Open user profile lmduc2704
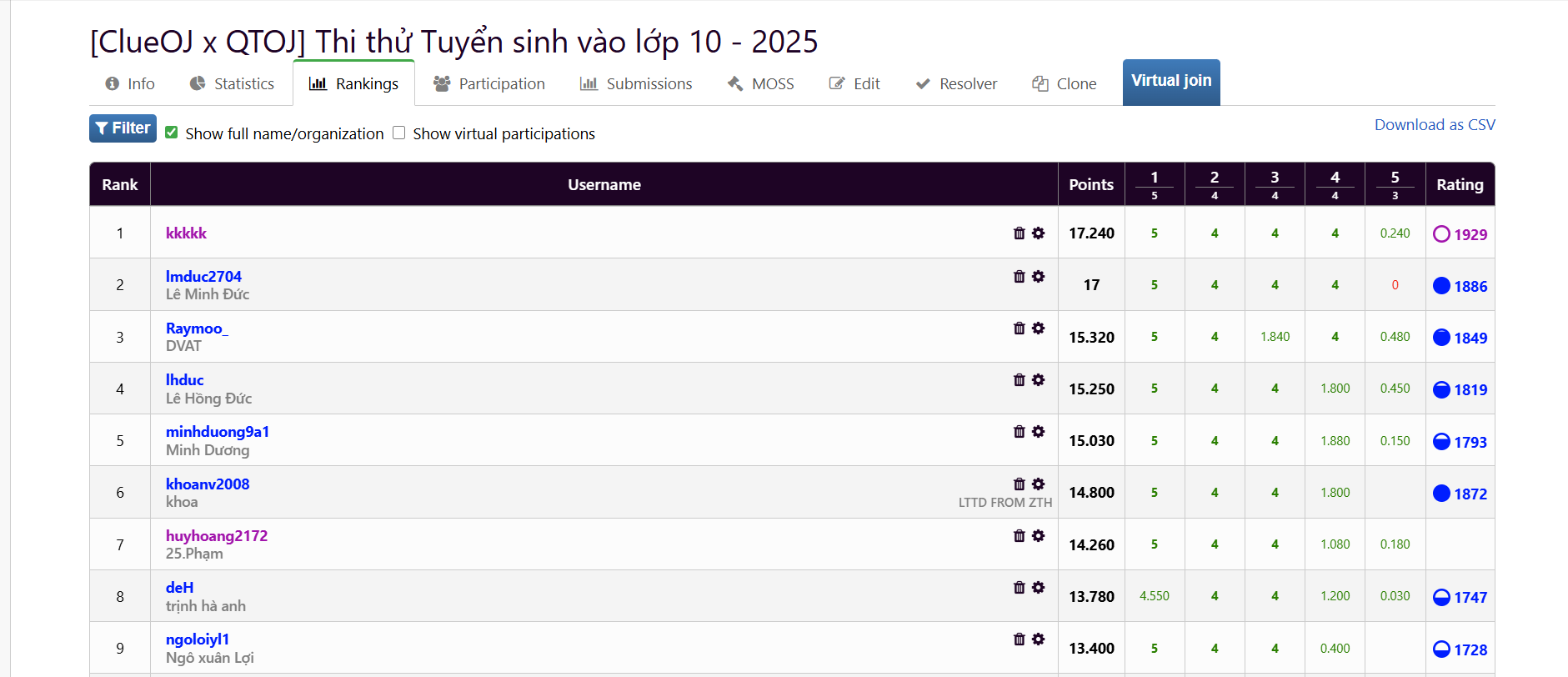 click(203, 276)
